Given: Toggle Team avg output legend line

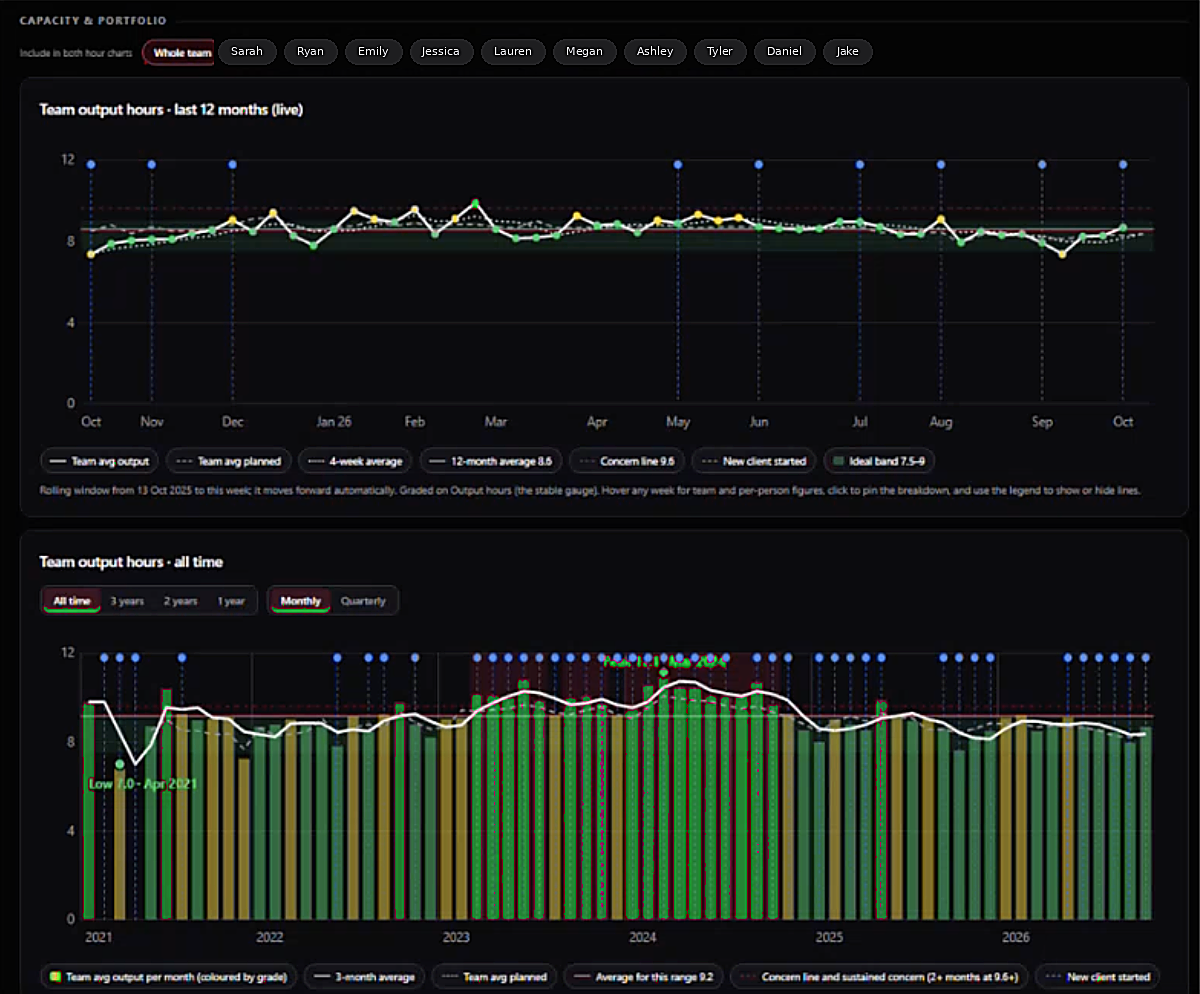Looking at the screenshot, I should click(99, 461).
